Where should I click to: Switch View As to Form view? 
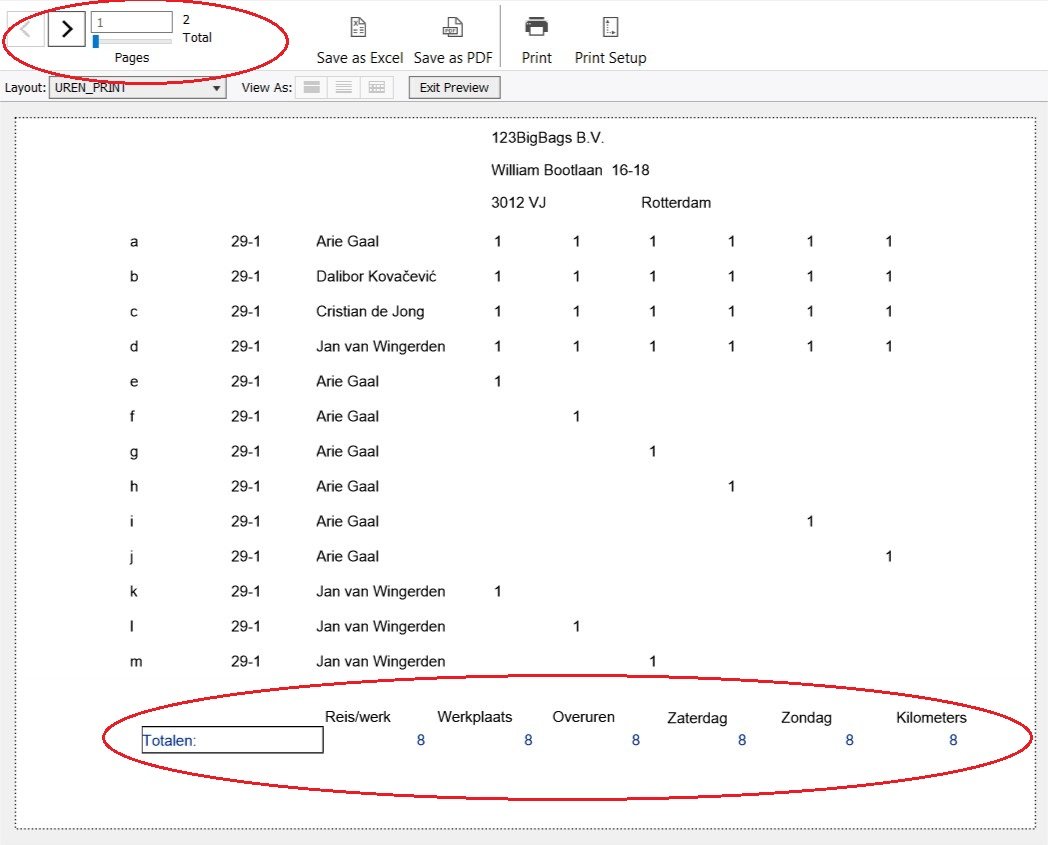click(312, 88)
